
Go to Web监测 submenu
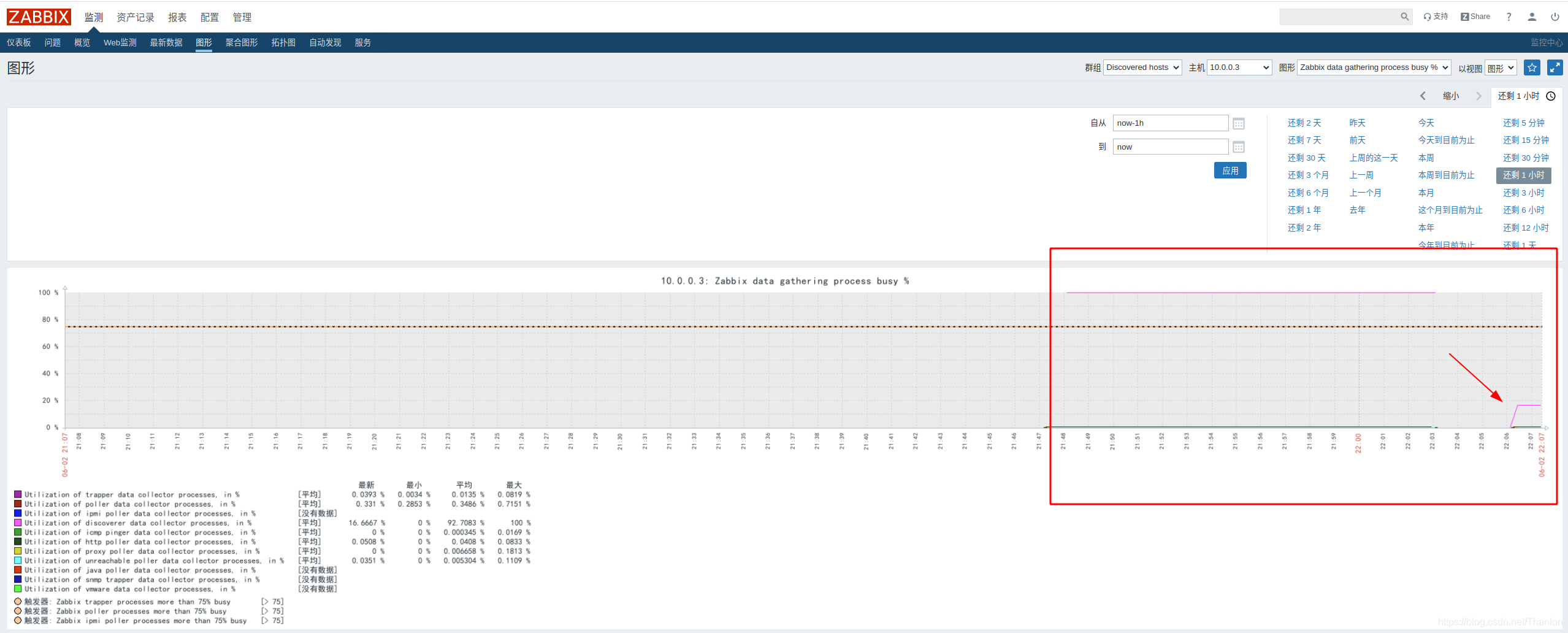120,42
